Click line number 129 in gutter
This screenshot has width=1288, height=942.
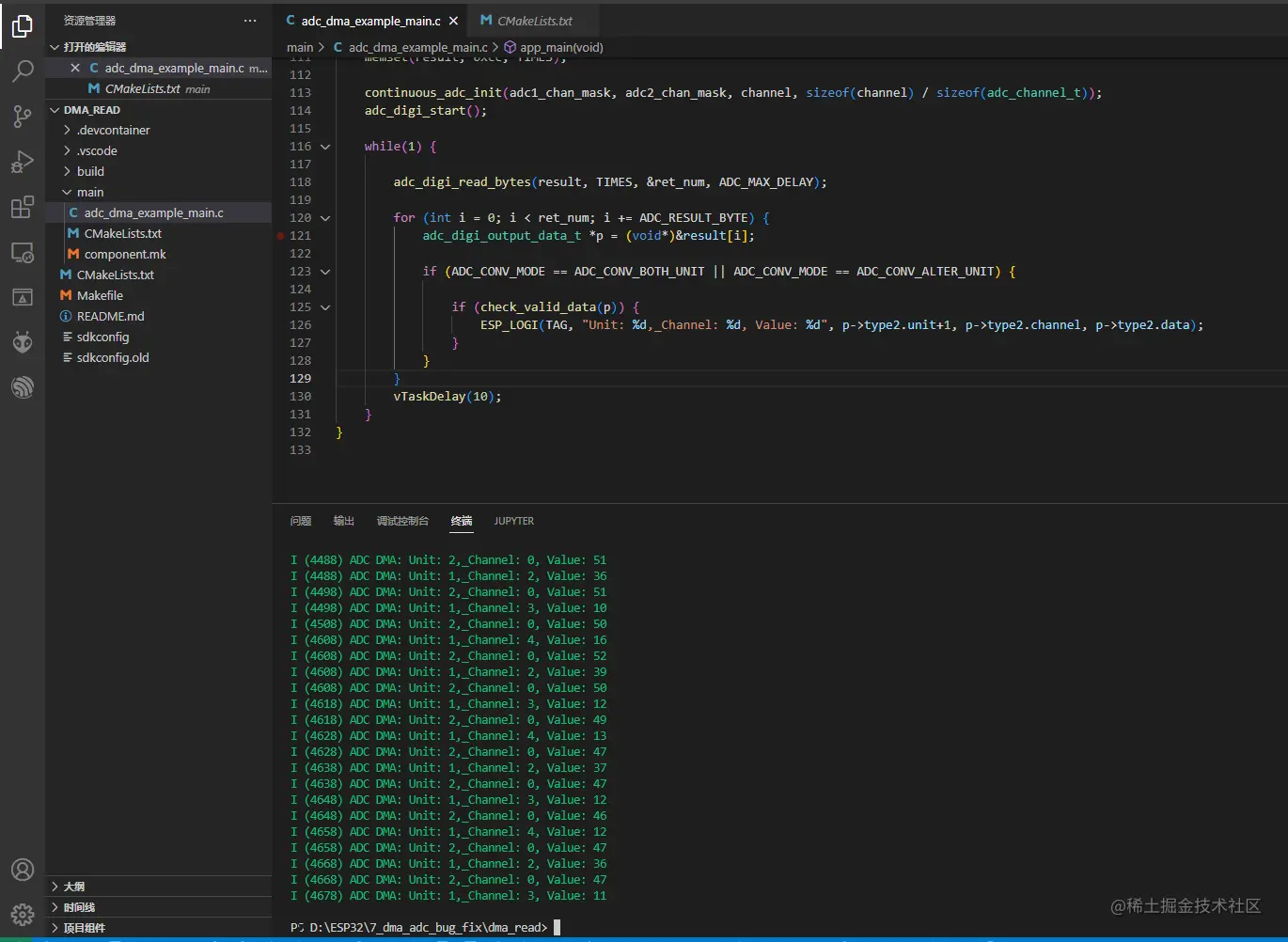pyautogui.click(x=300, y=379)
